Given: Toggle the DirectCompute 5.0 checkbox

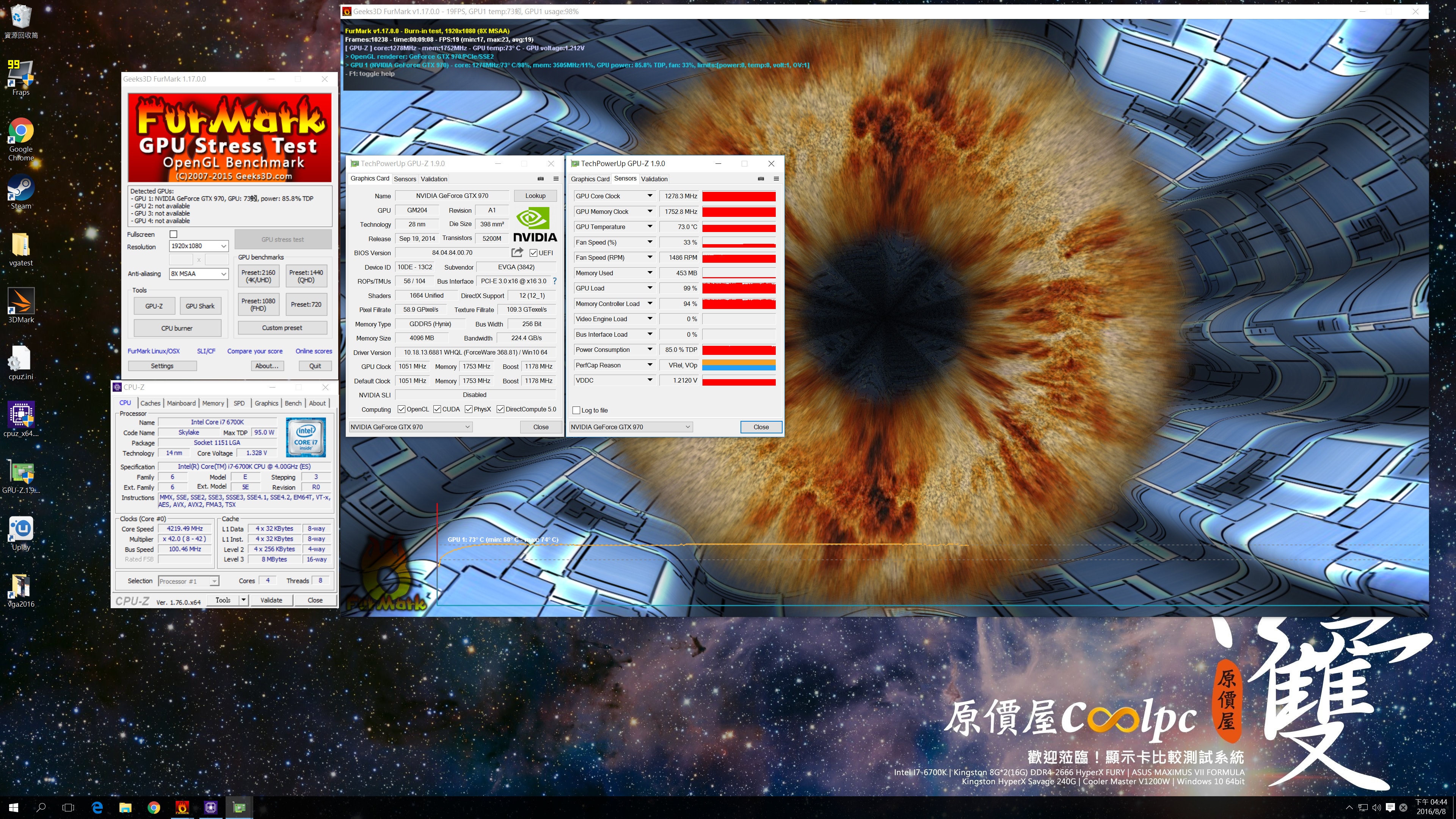Looking at the screenshot, I should point(500,409).
